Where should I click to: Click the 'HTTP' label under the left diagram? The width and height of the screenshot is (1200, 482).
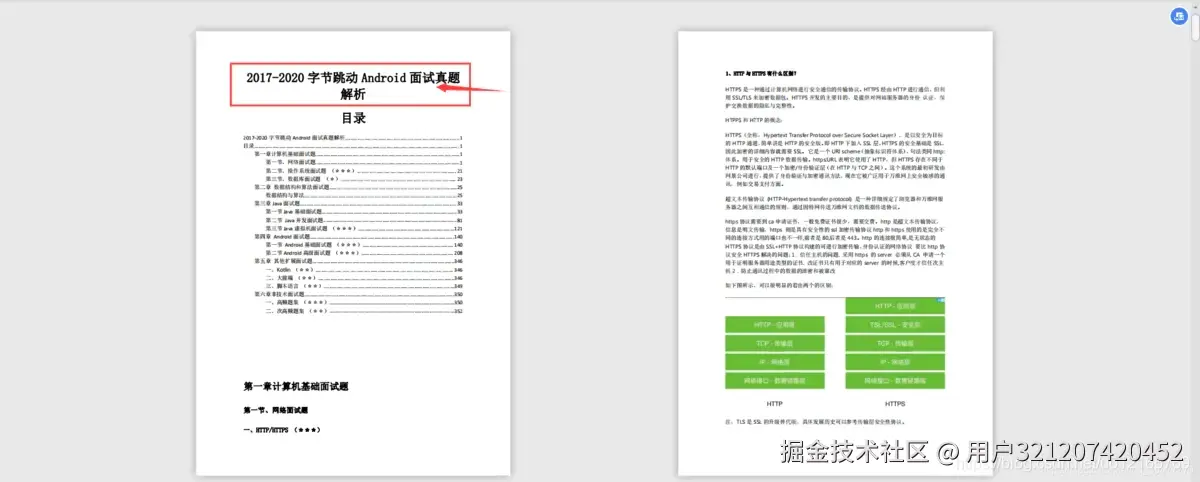pos(775,403)
